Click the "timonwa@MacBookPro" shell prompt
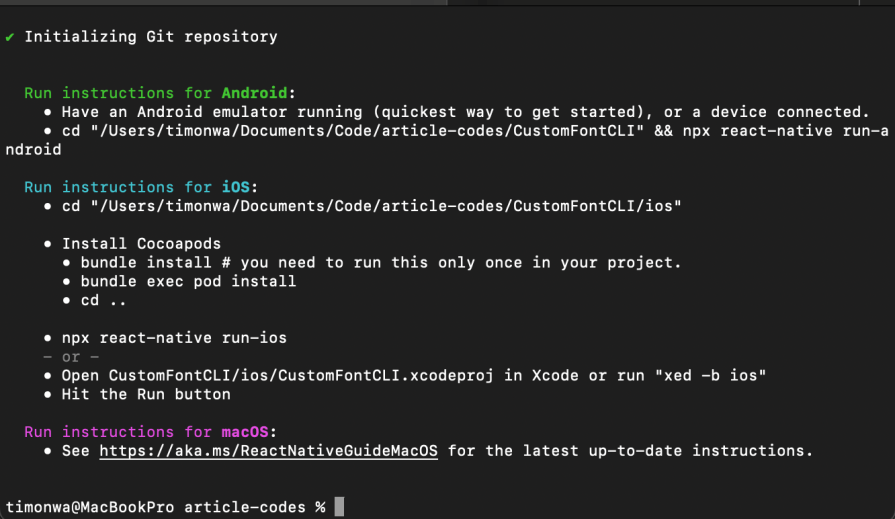This screenshot has height=519, width=895. (x=90, y=507)
